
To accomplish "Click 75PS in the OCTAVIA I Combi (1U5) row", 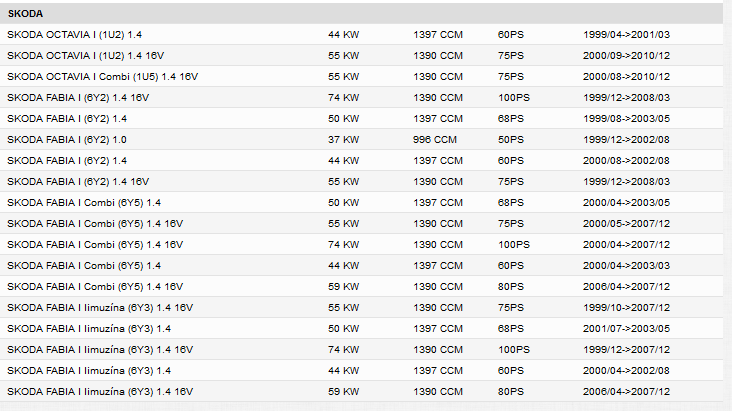I will (511, 77).
